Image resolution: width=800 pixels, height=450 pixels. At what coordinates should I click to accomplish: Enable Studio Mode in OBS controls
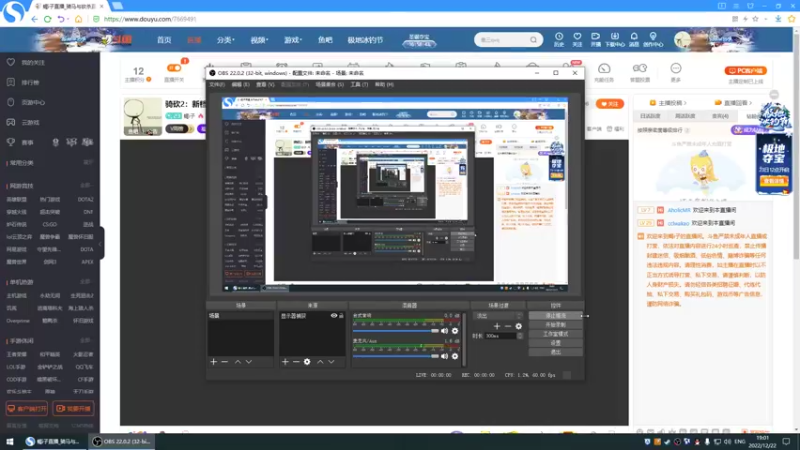[555, 334]
